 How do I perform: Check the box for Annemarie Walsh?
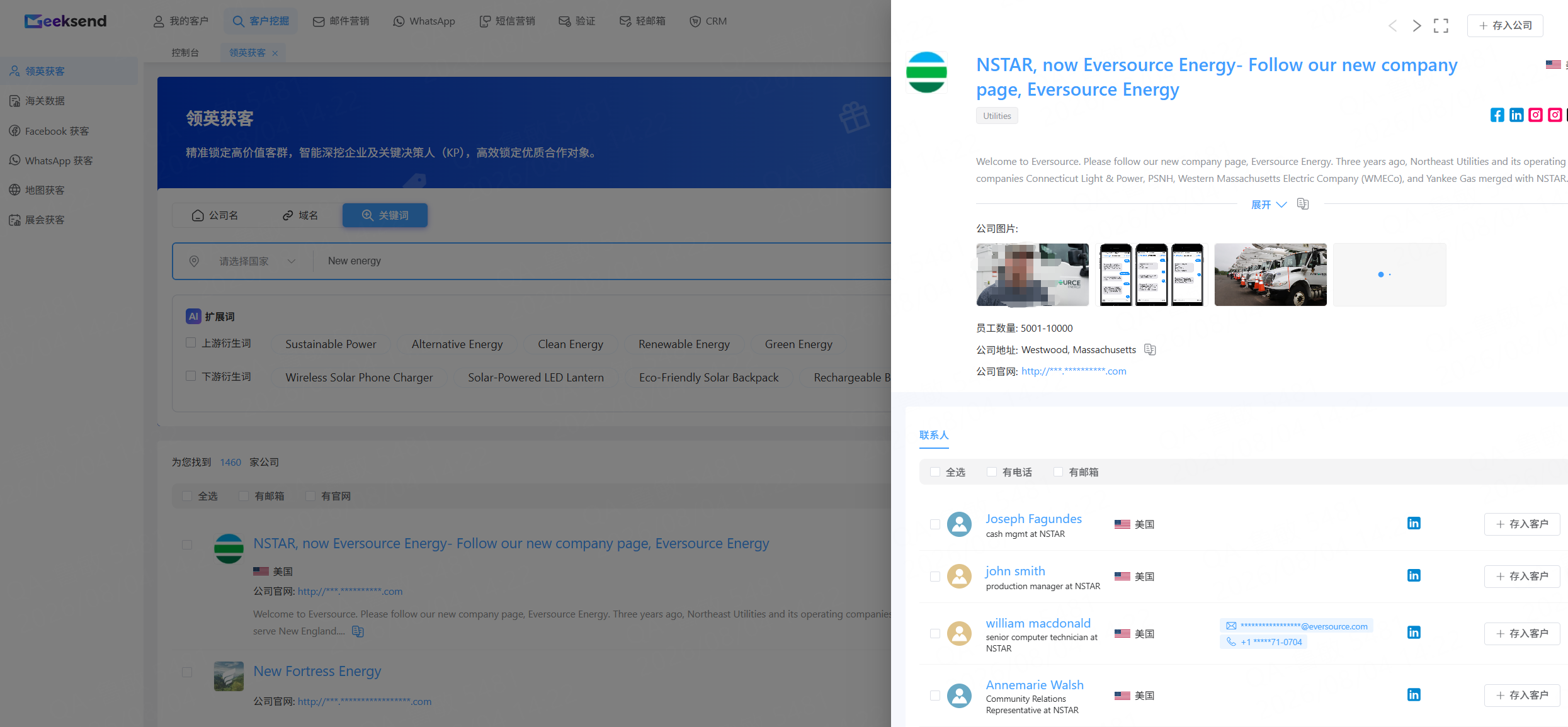click(935, 696)
